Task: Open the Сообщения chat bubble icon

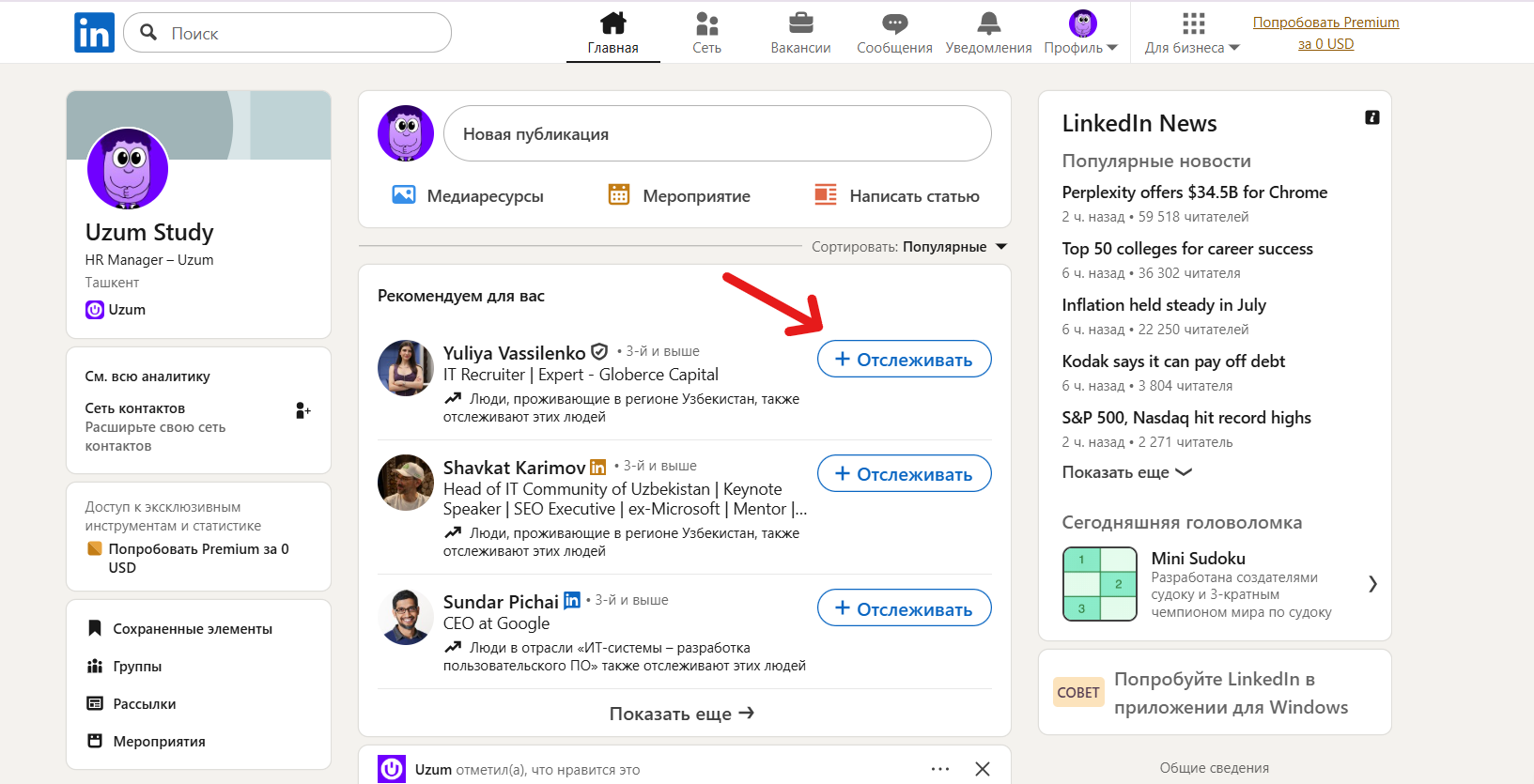Action: [x=894, y=23]
